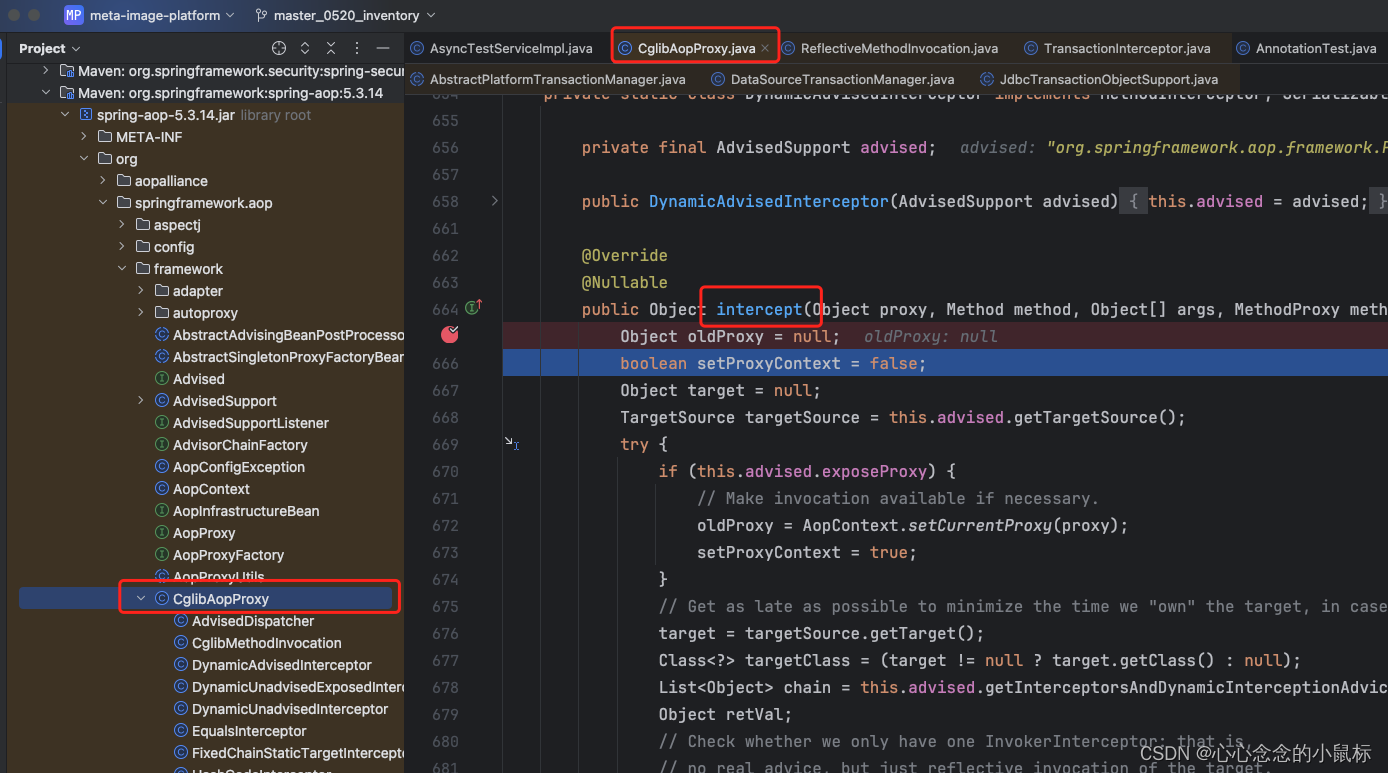Click implements-method gutter icon on line 664
The width and height of the screenshot is (1388, 773).
(473, 308)
